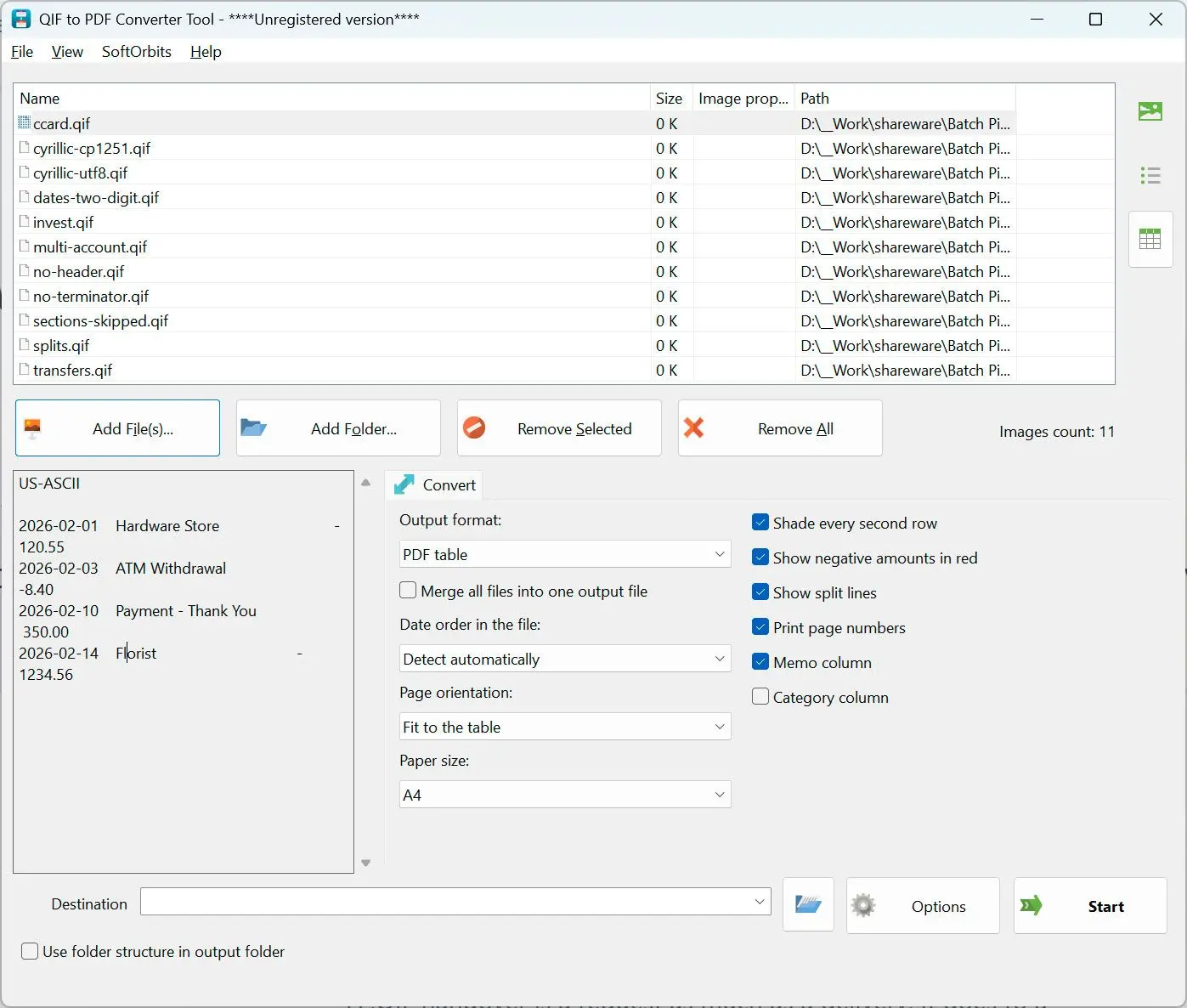Image resolution: width=1187 pixels, height=1008 pixels.
Task: Click the Remove All button
Action: [x=780, y=428]
